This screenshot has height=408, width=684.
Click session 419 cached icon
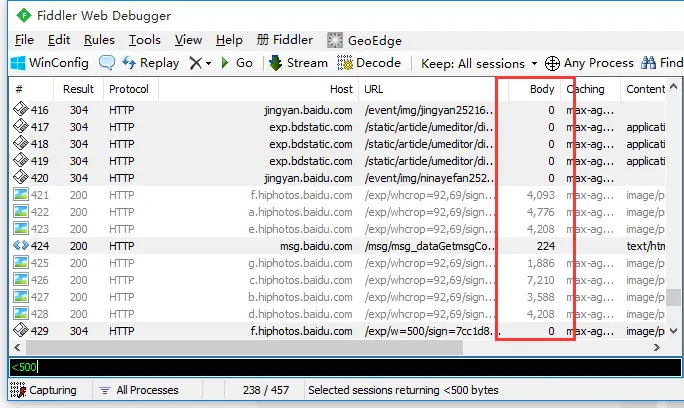tap(21, 160)
